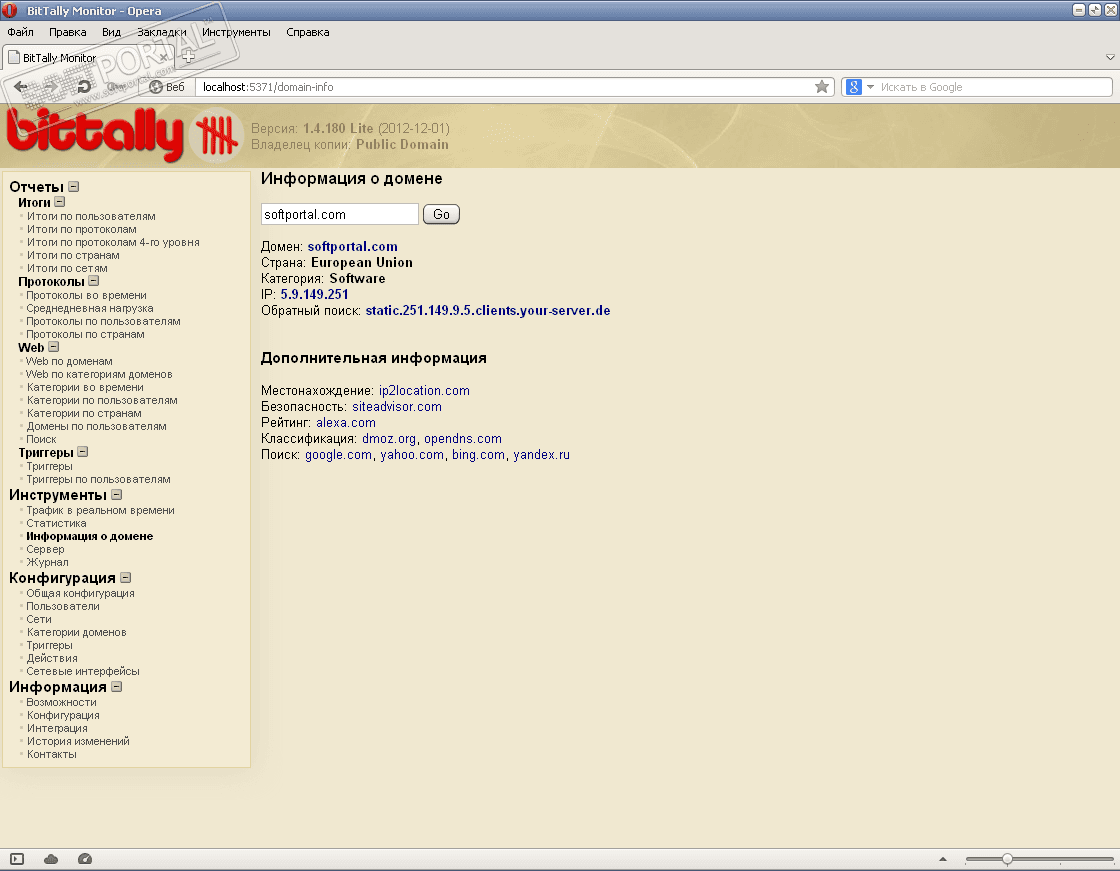This screenshot has width=1120, height=871.
Task: Open the view options arrow in status bar
Action: 942,859
